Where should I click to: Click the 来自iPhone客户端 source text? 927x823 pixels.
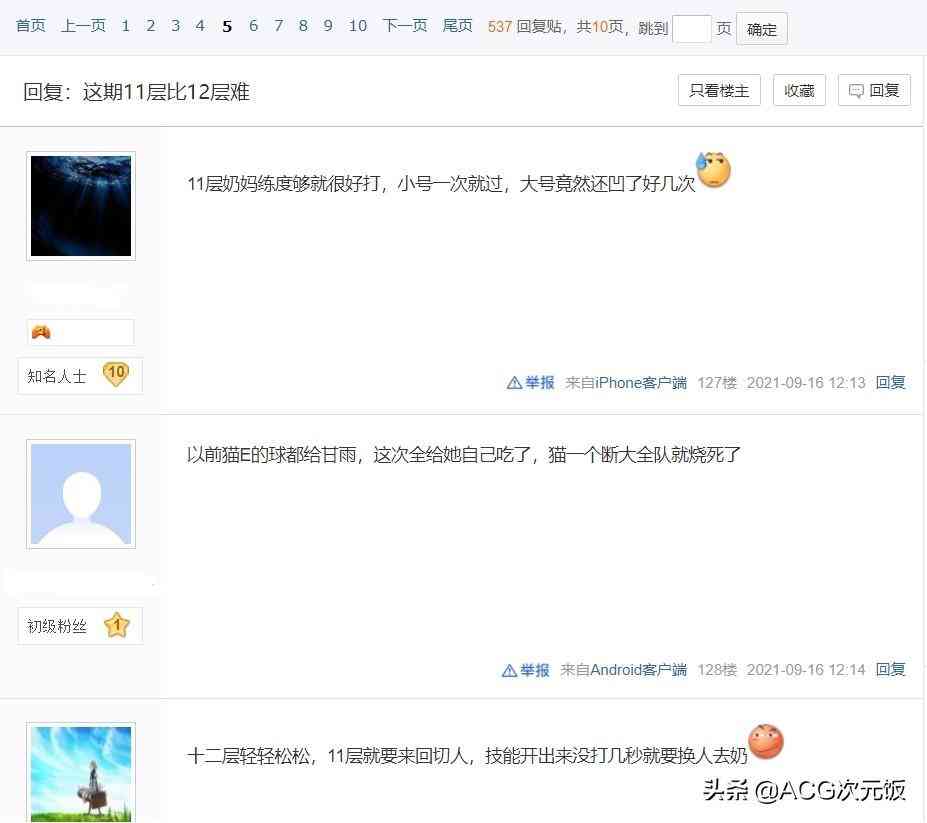coord(626,383)
